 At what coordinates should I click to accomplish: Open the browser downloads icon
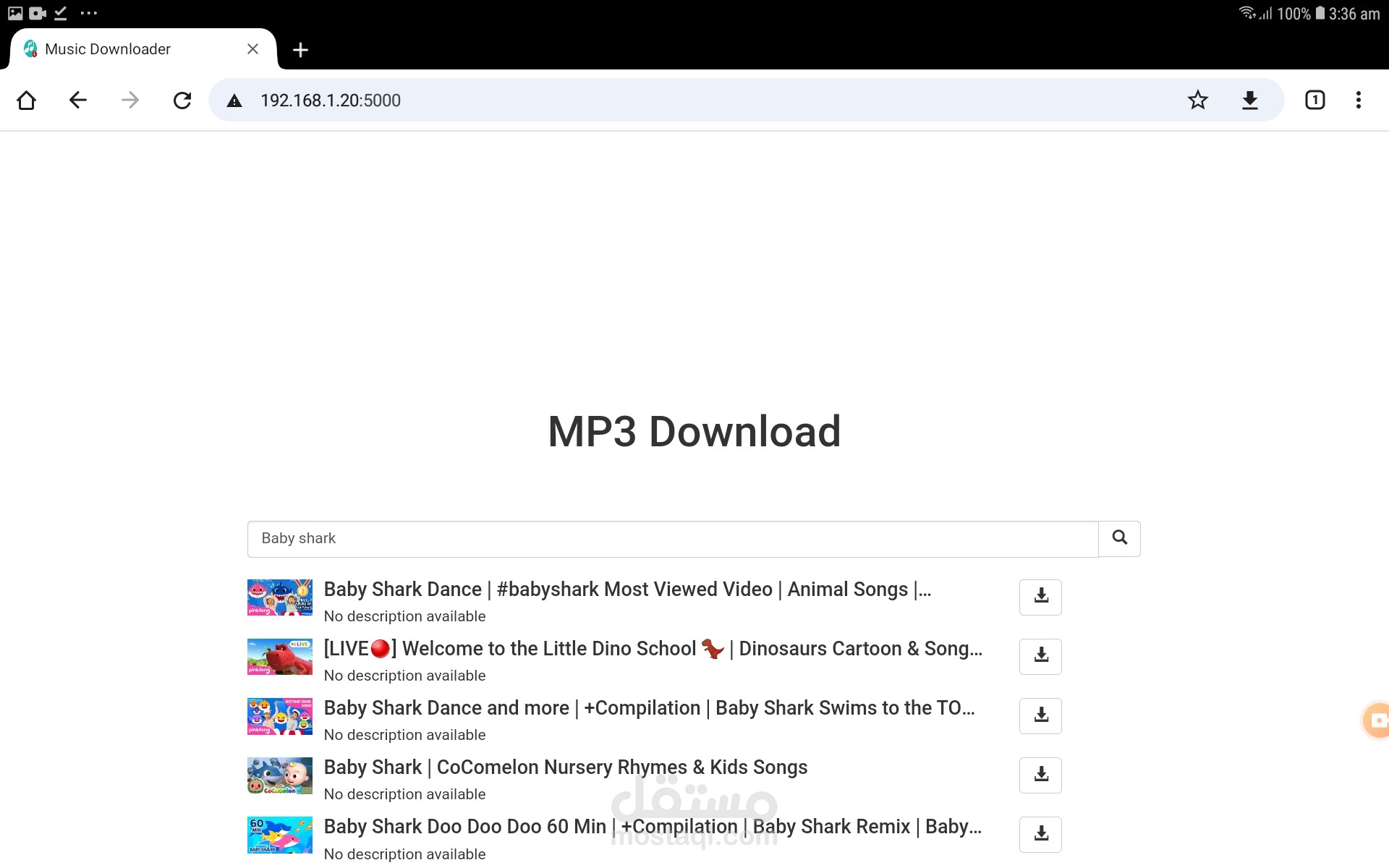coord(1249,100)
